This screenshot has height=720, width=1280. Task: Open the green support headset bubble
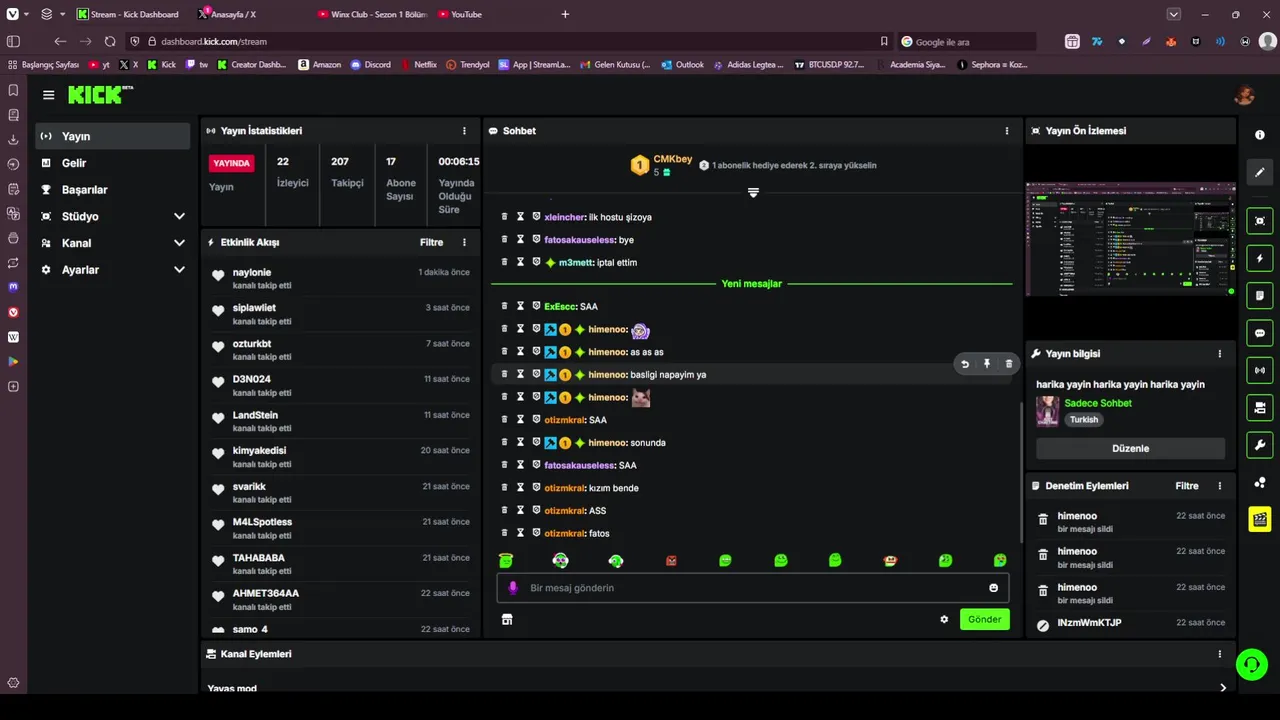click(1251, 664)
